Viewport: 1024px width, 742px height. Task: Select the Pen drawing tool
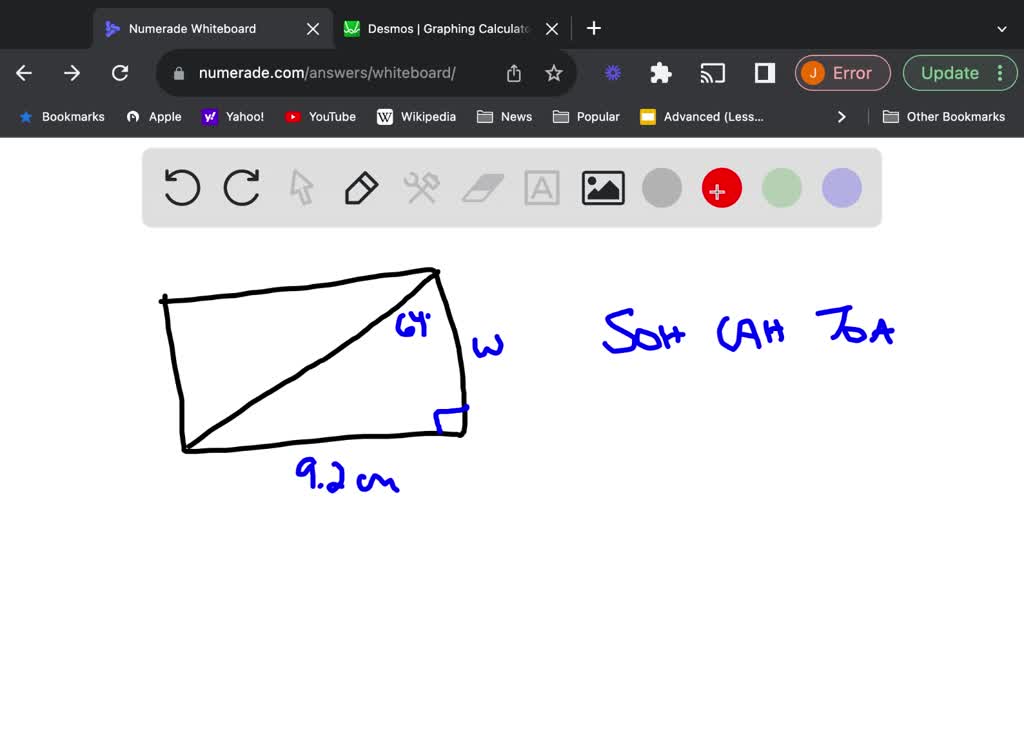point(361,188)
